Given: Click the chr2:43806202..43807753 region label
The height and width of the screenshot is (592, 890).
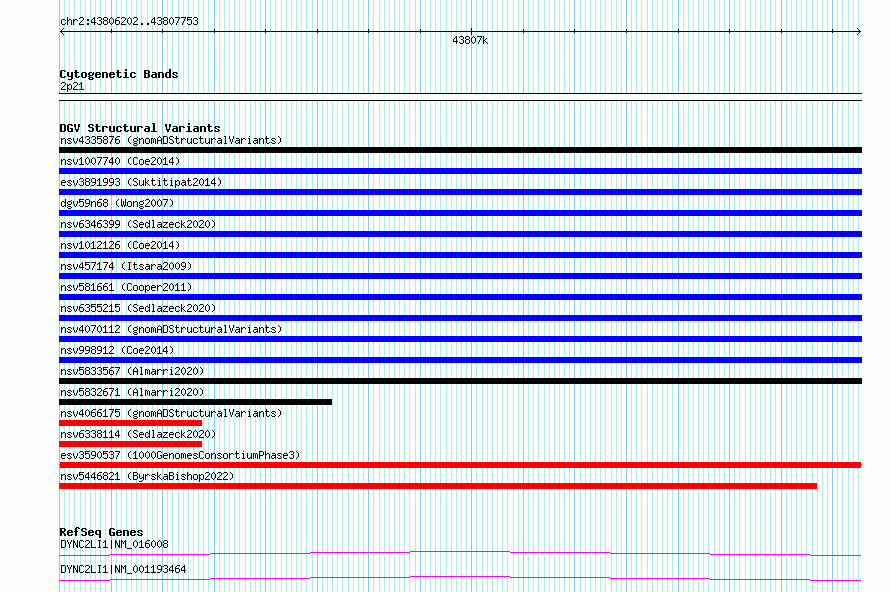Looking at the screenshot, I should tap(129, 21).
